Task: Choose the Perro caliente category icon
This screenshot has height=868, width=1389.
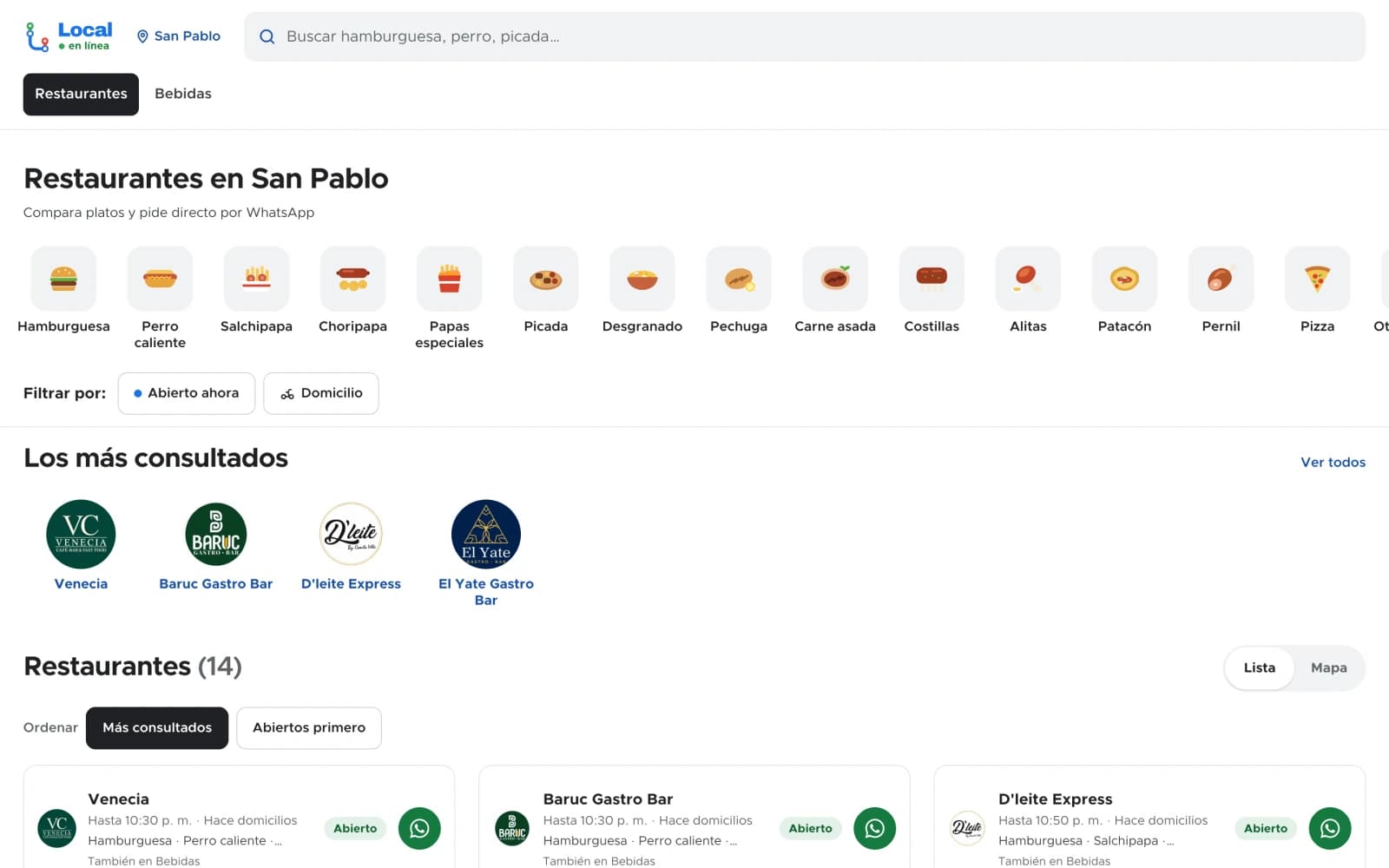Action: tap(160, 279)
